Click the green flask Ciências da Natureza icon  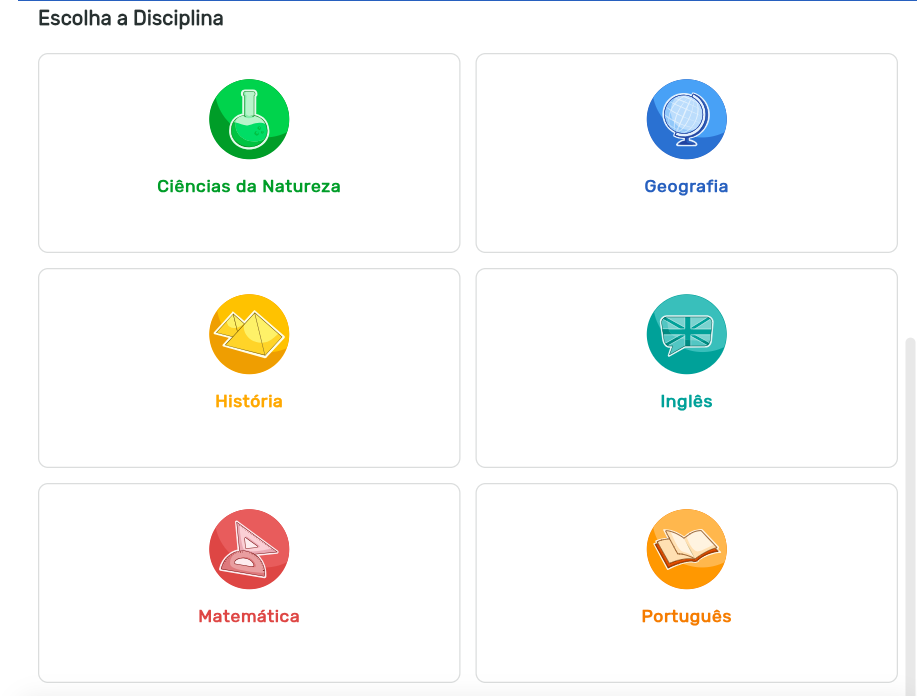click(x=249, y=119)
